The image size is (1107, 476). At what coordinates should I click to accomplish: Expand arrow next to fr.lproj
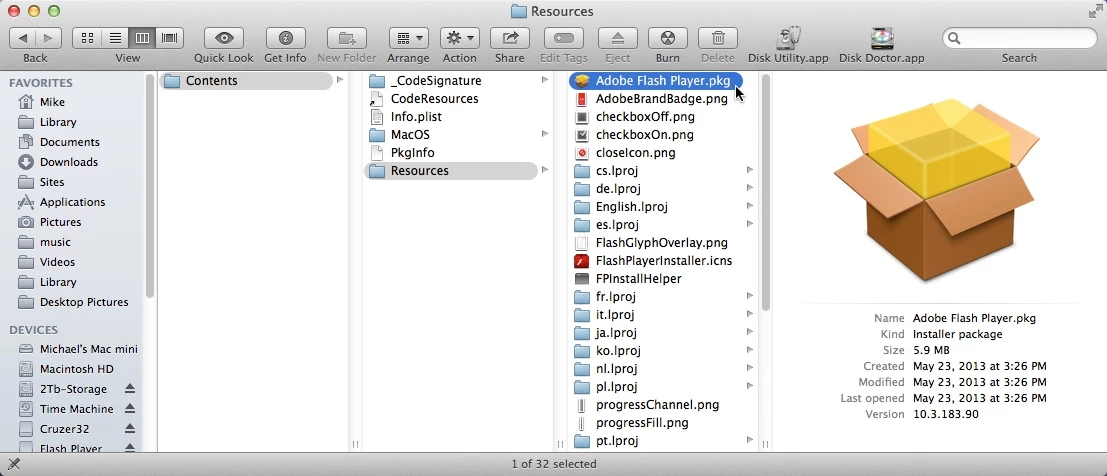(x=750, y=297)
